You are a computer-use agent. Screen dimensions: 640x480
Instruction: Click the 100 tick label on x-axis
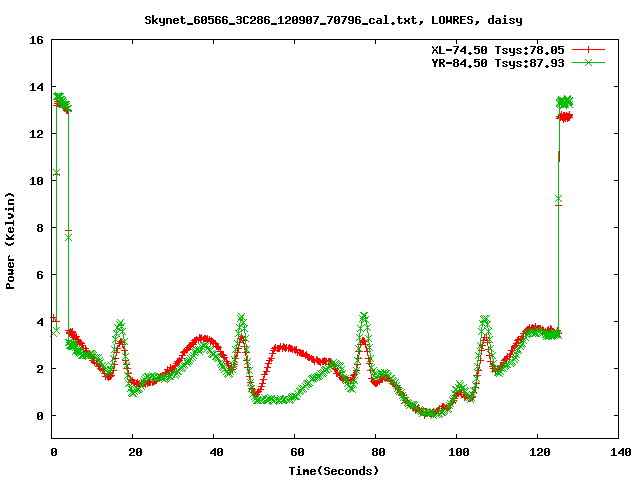[456, 452]
